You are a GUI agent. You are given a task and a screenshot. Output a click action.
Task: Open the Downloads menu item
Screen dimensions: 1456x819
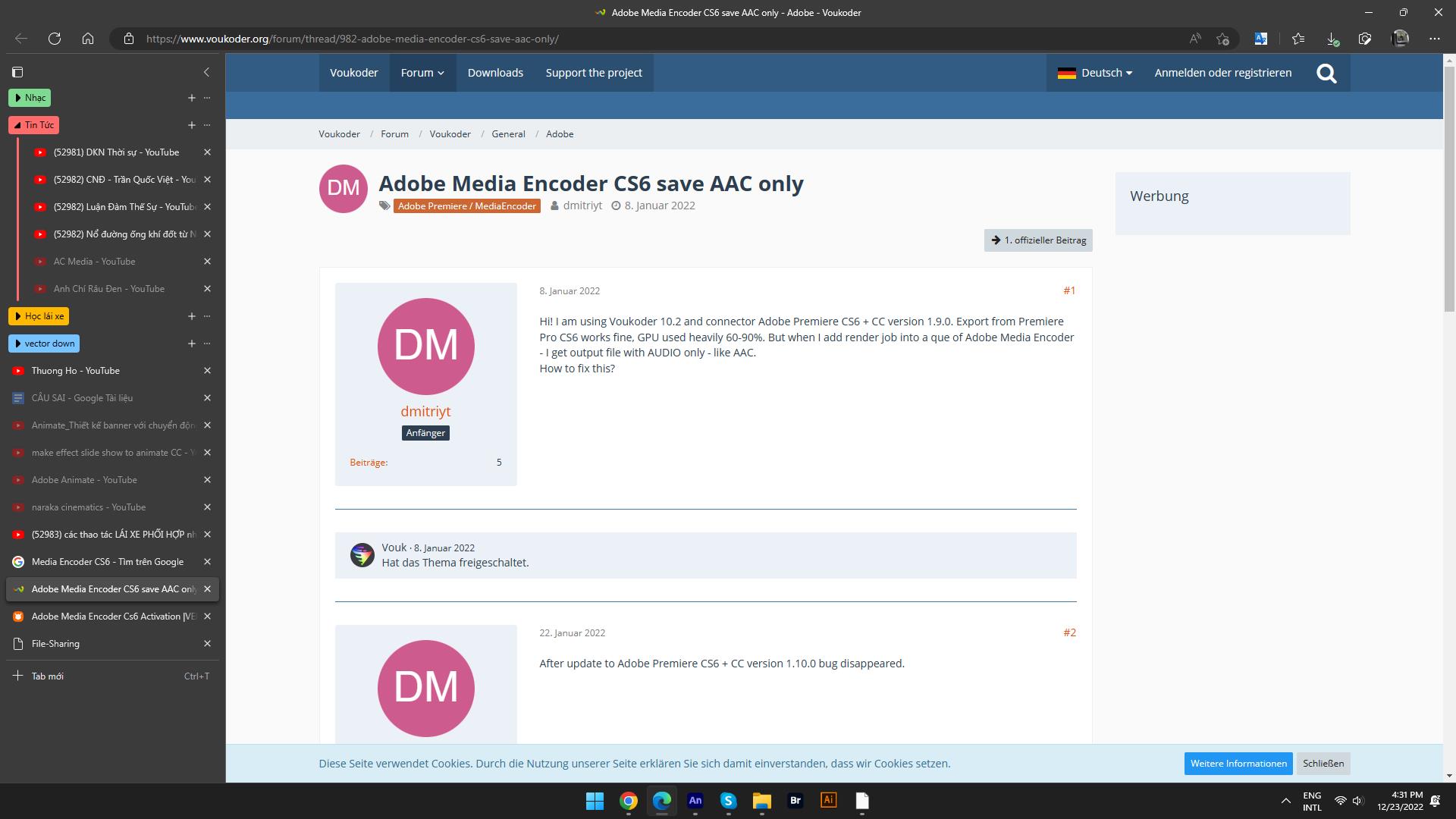pyautogui.click(x=495, y=73)
